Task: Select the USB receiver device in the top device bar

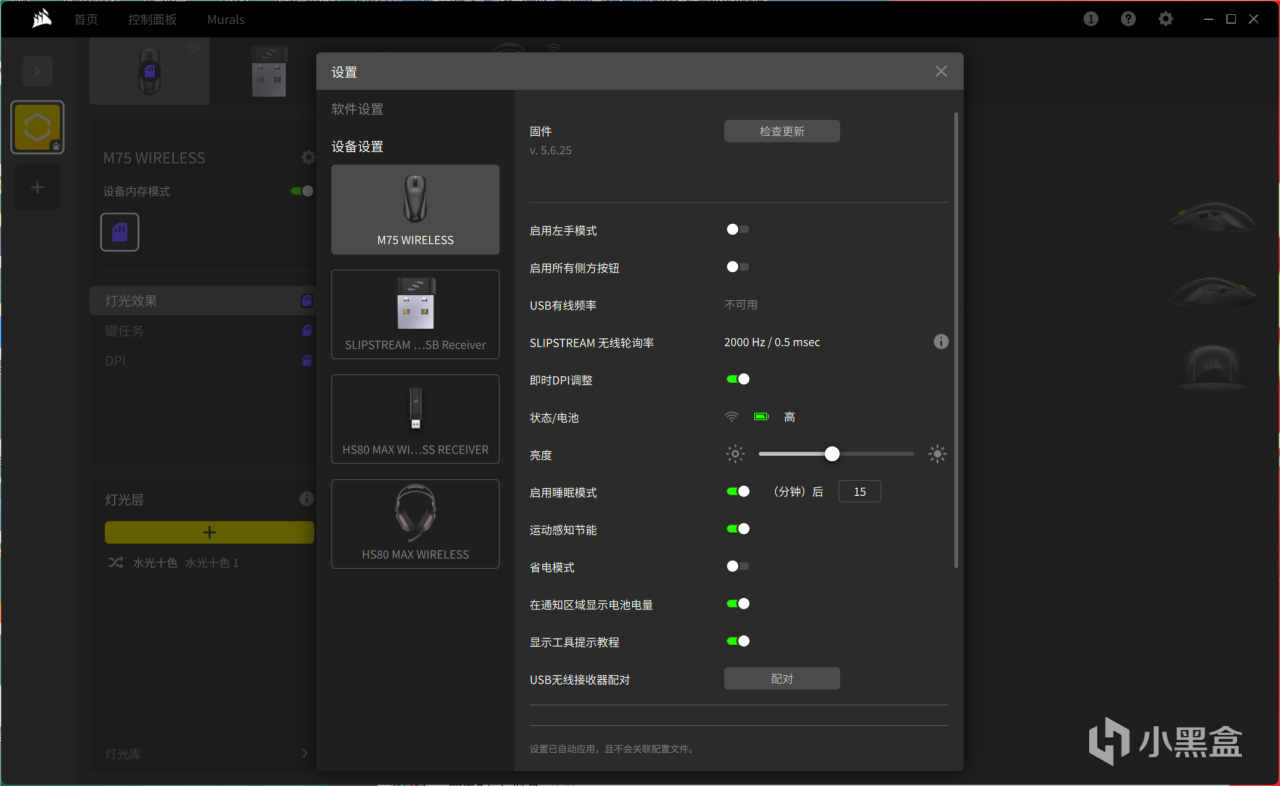Action: pos(269,71)
